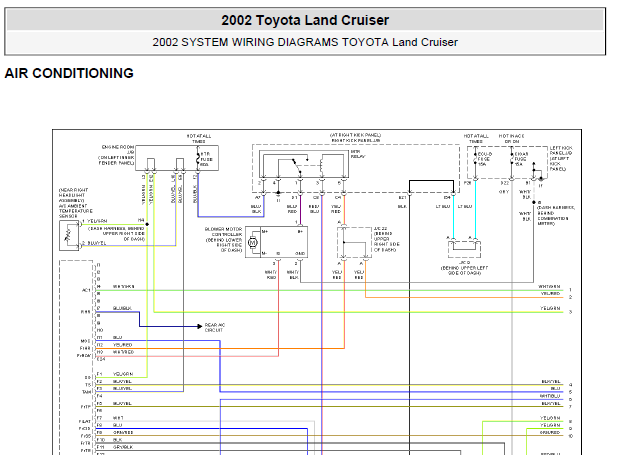Click the BLU/BLK label on terminal 7 row
This screenshot has height=455, width=617.
pos(122,308)
